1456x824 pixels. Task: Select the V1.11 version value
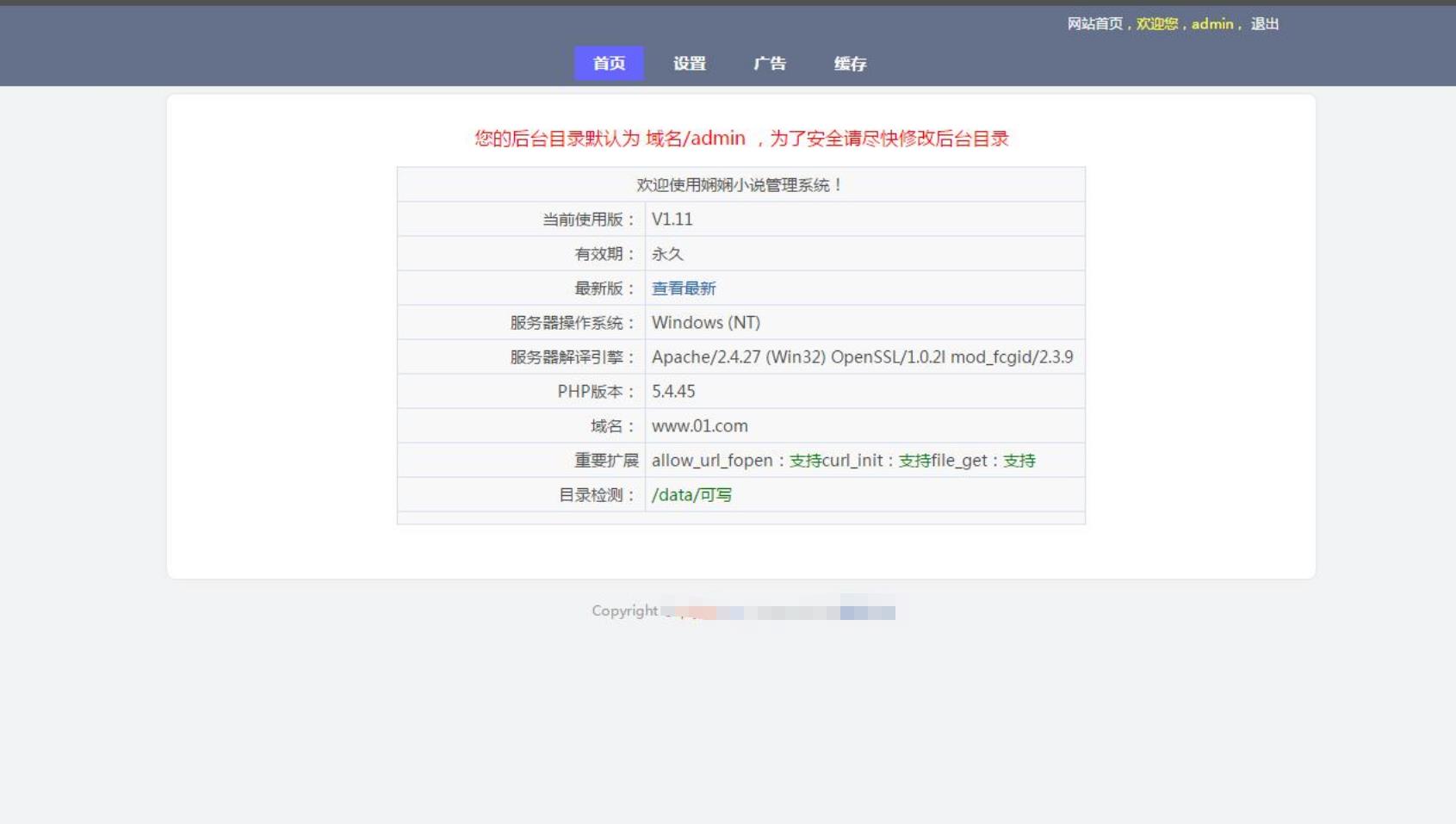click(x=672, y=220)
